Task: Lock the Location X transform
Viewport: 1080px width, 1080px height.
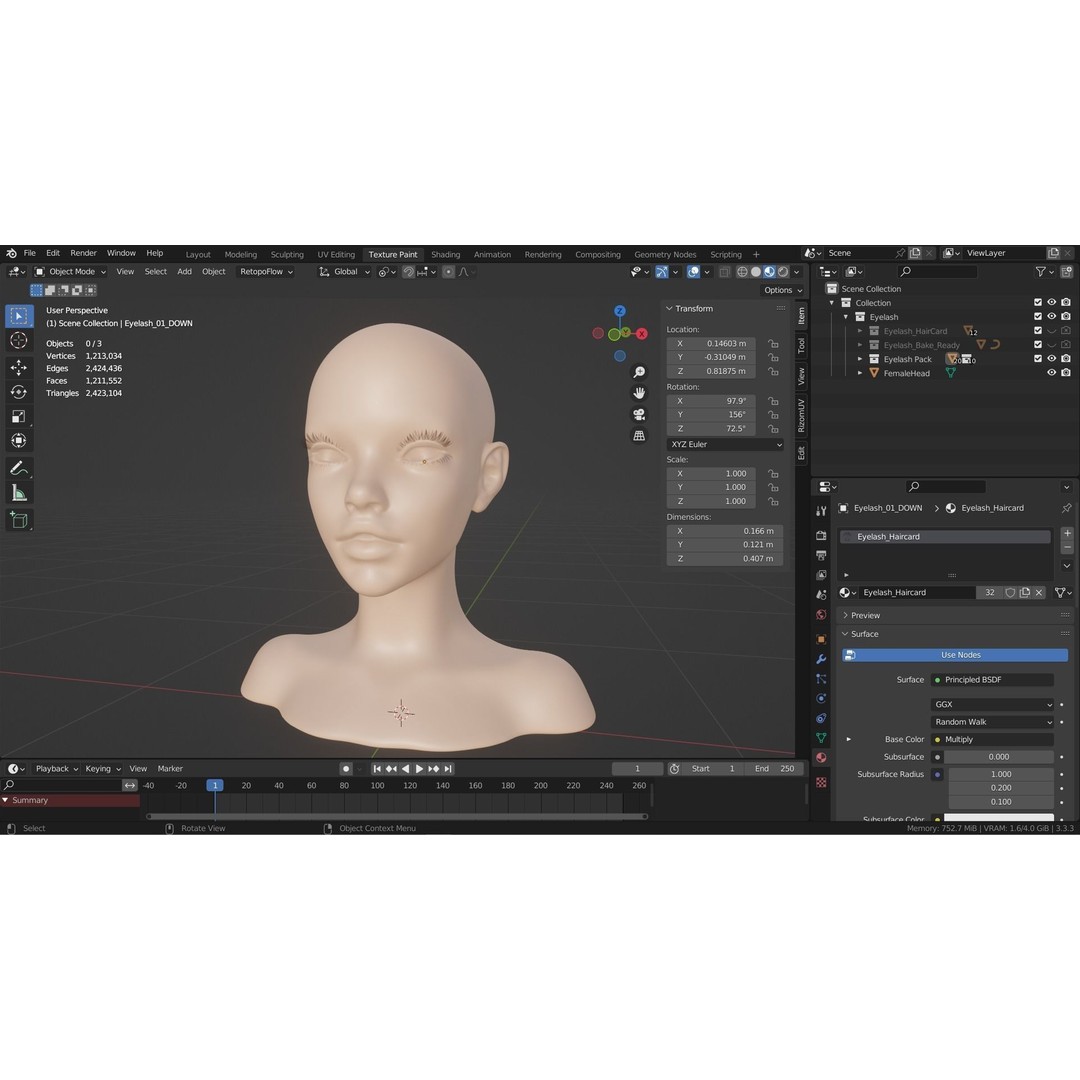Action: point(773,344)
